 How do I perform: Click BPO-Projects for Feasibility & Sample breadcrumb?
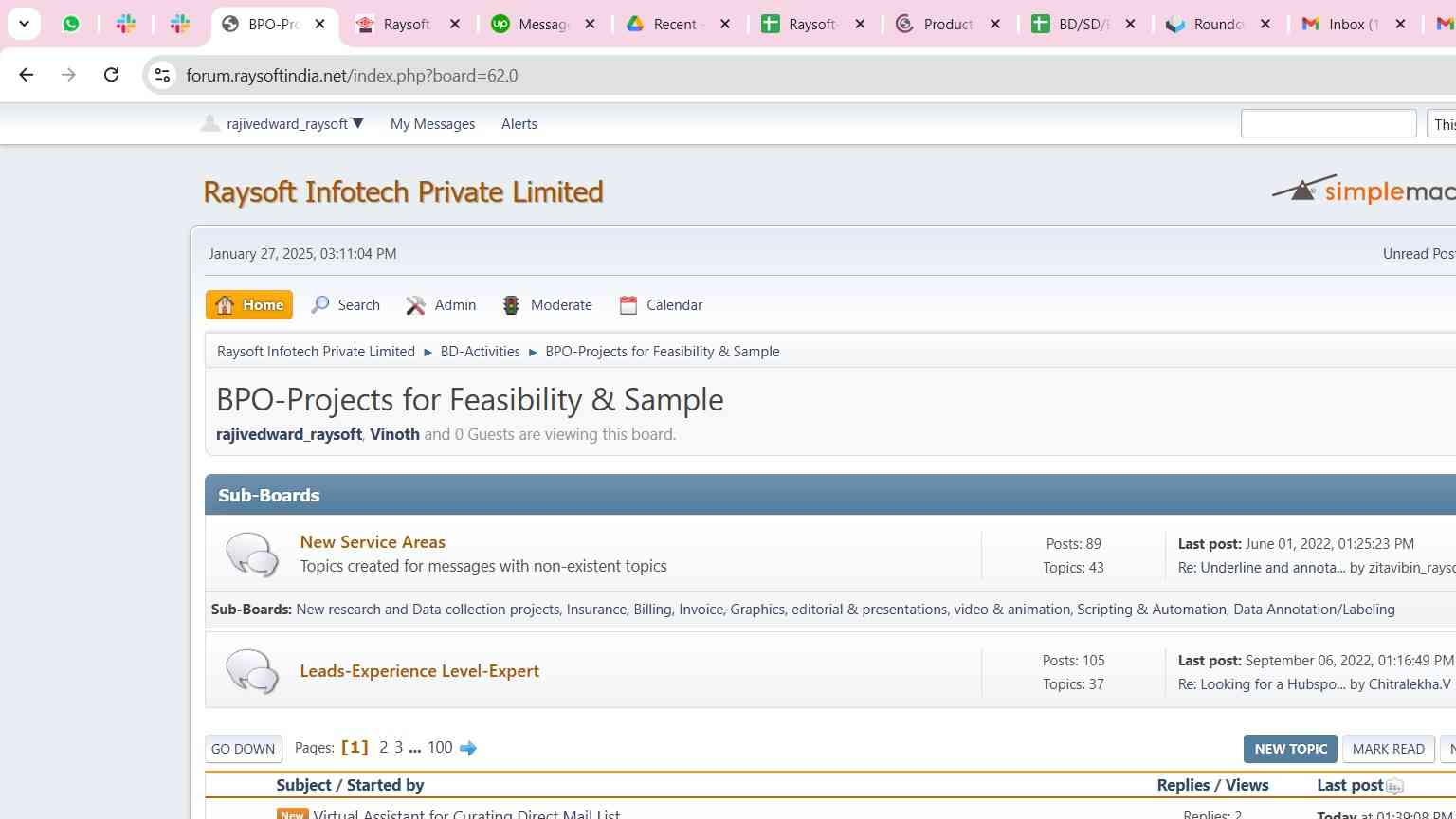click(x=663, y=352)
